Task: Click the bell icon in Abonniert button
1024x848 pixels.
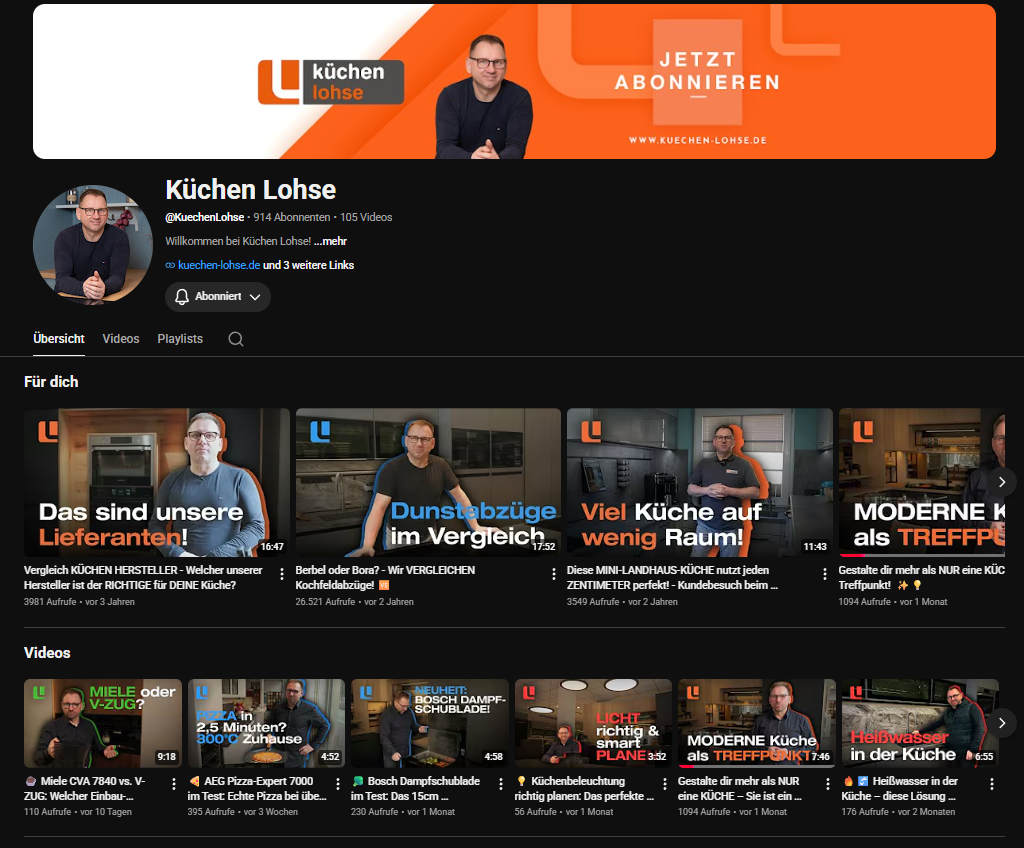Action: [x=182, y=297]
